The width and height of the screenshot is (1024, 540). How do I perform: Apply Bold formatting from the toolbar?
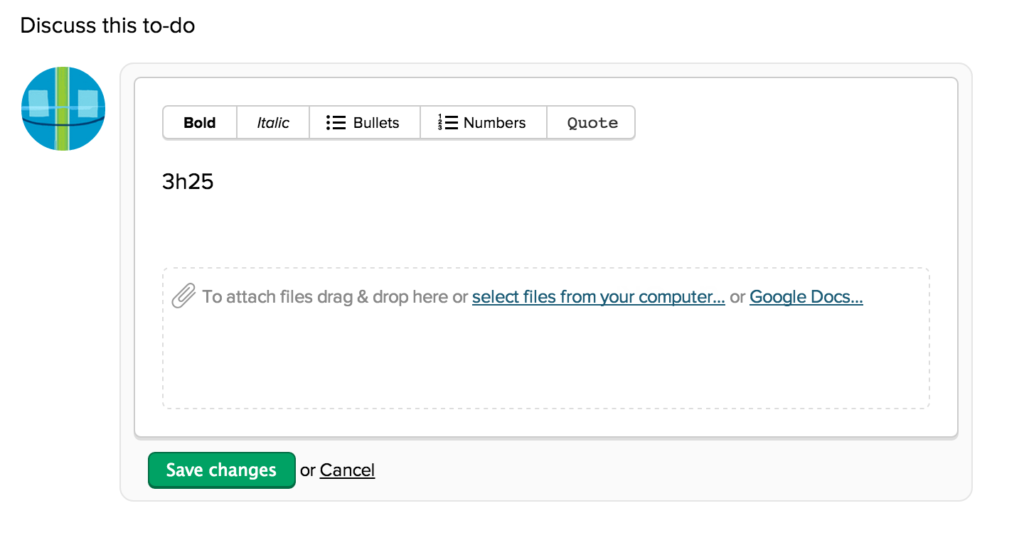200,123
